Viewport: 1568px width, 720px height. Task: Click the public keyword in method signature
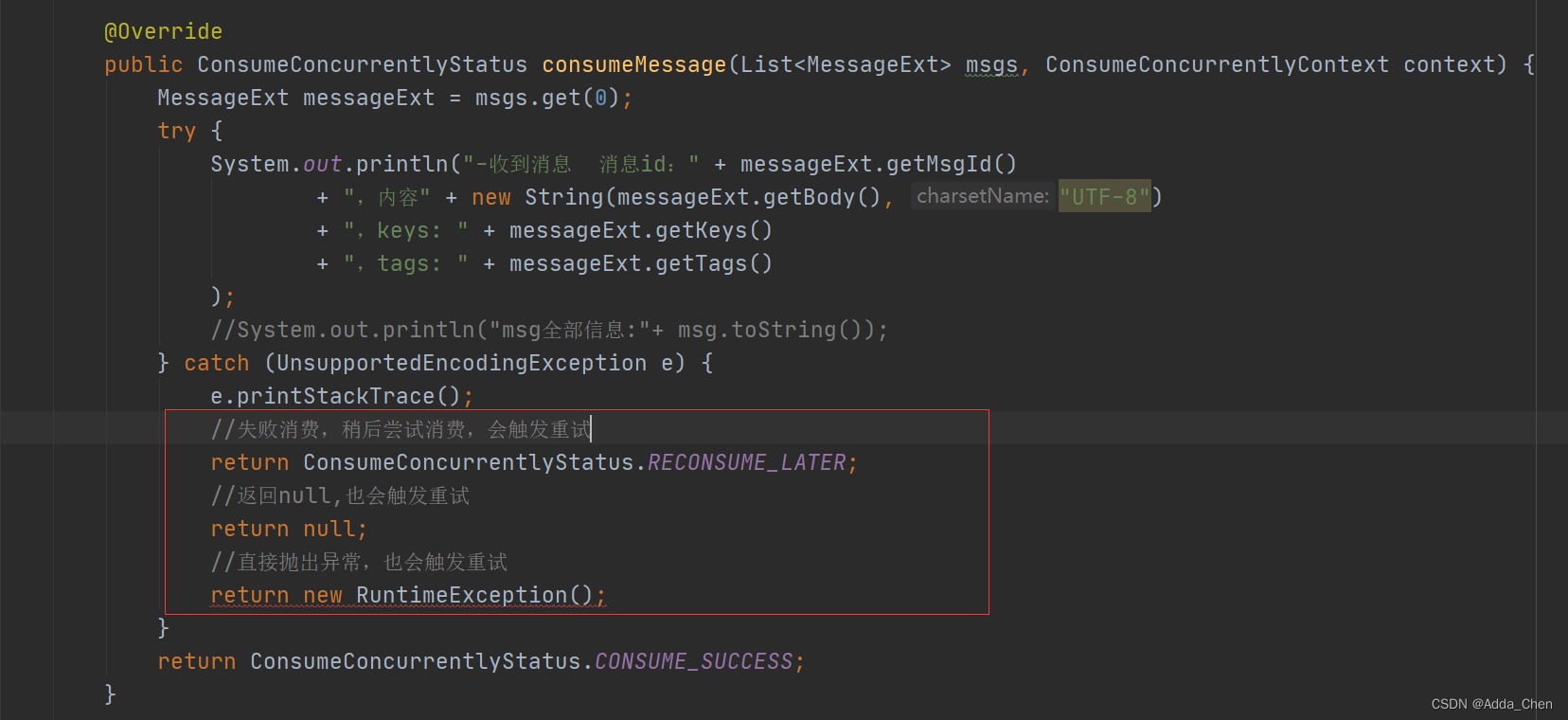pyautogui.click(x=143, y=64)
